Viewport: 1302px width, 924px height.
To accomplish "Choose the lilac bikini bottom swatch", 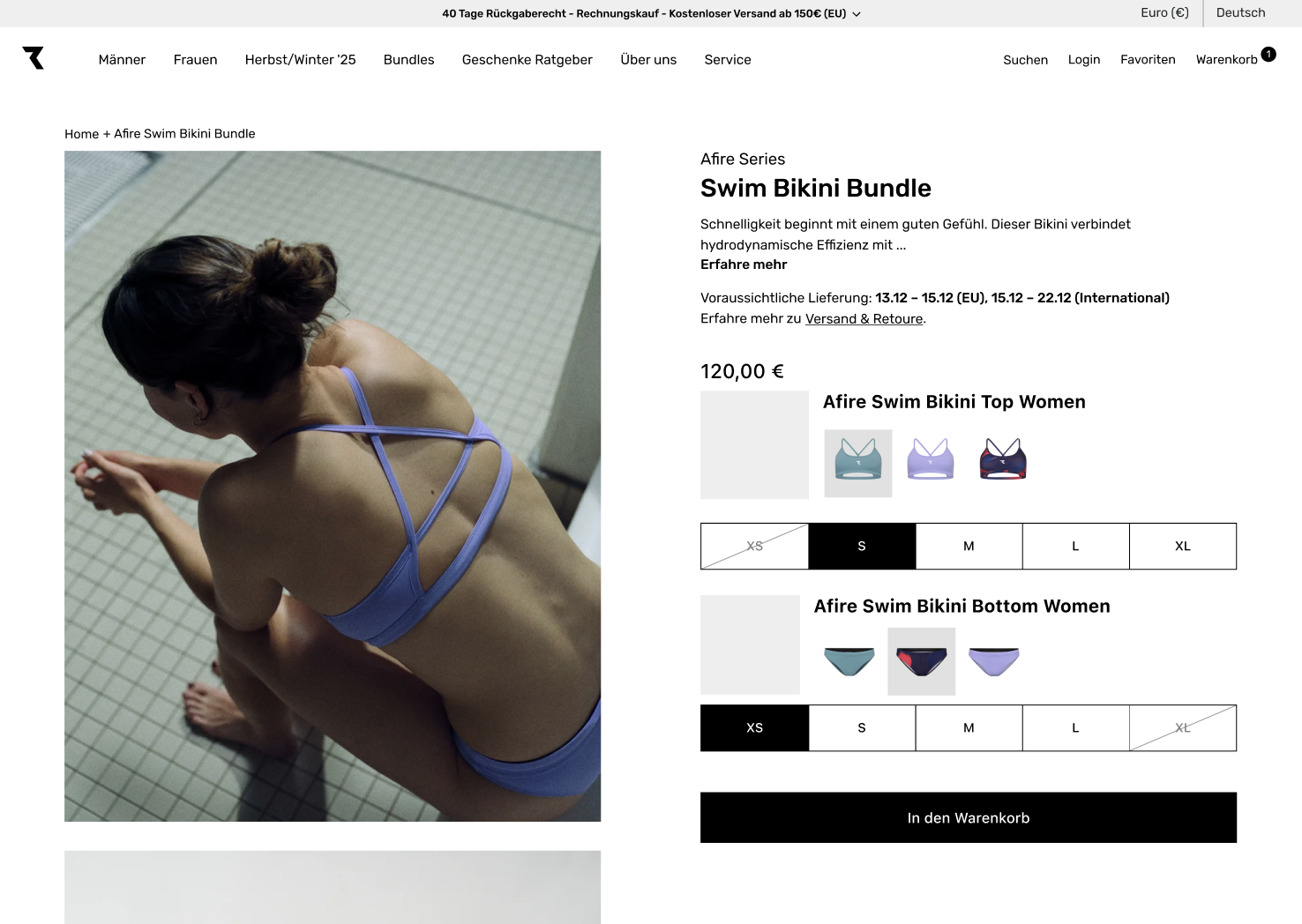I will [994, 661].
